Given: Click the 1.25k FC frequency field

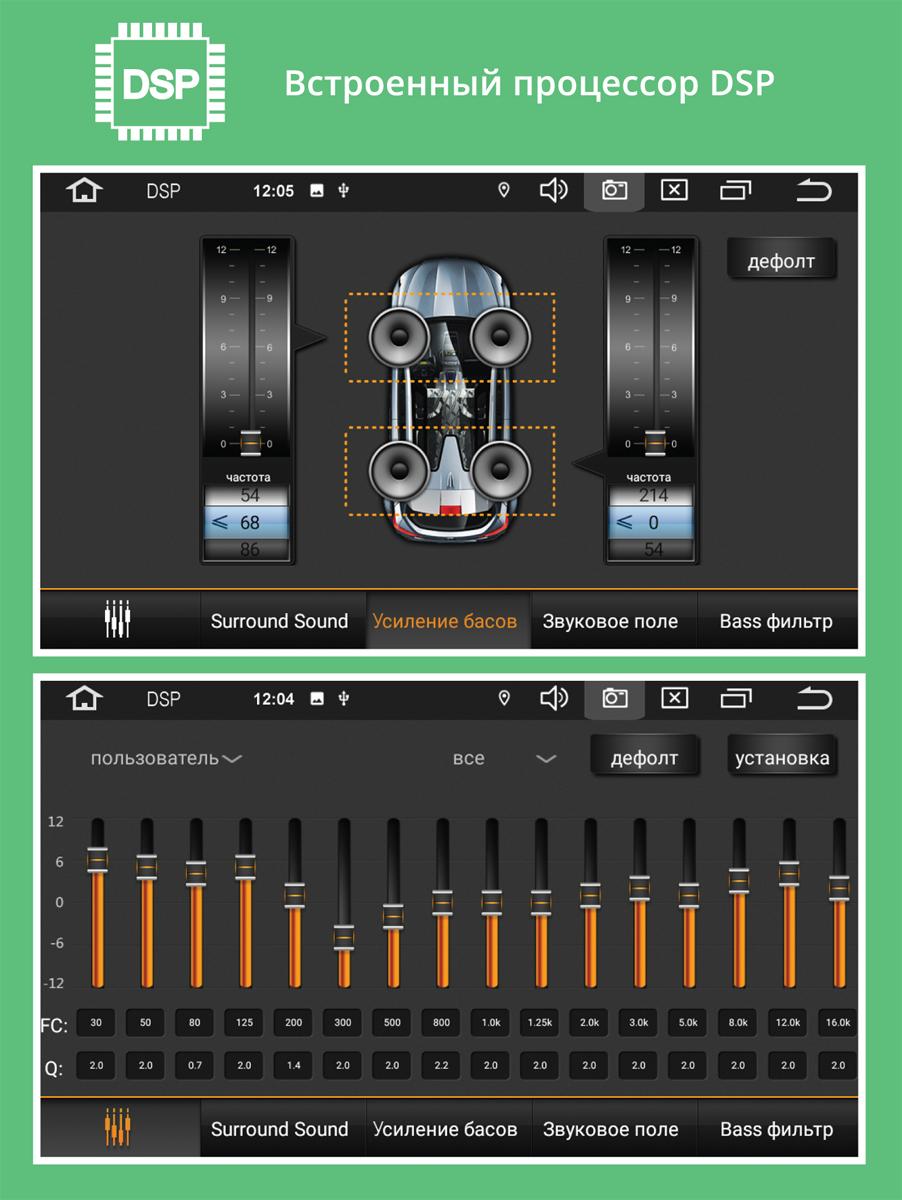Looking at the screenshot, I should coord(540,1023).
